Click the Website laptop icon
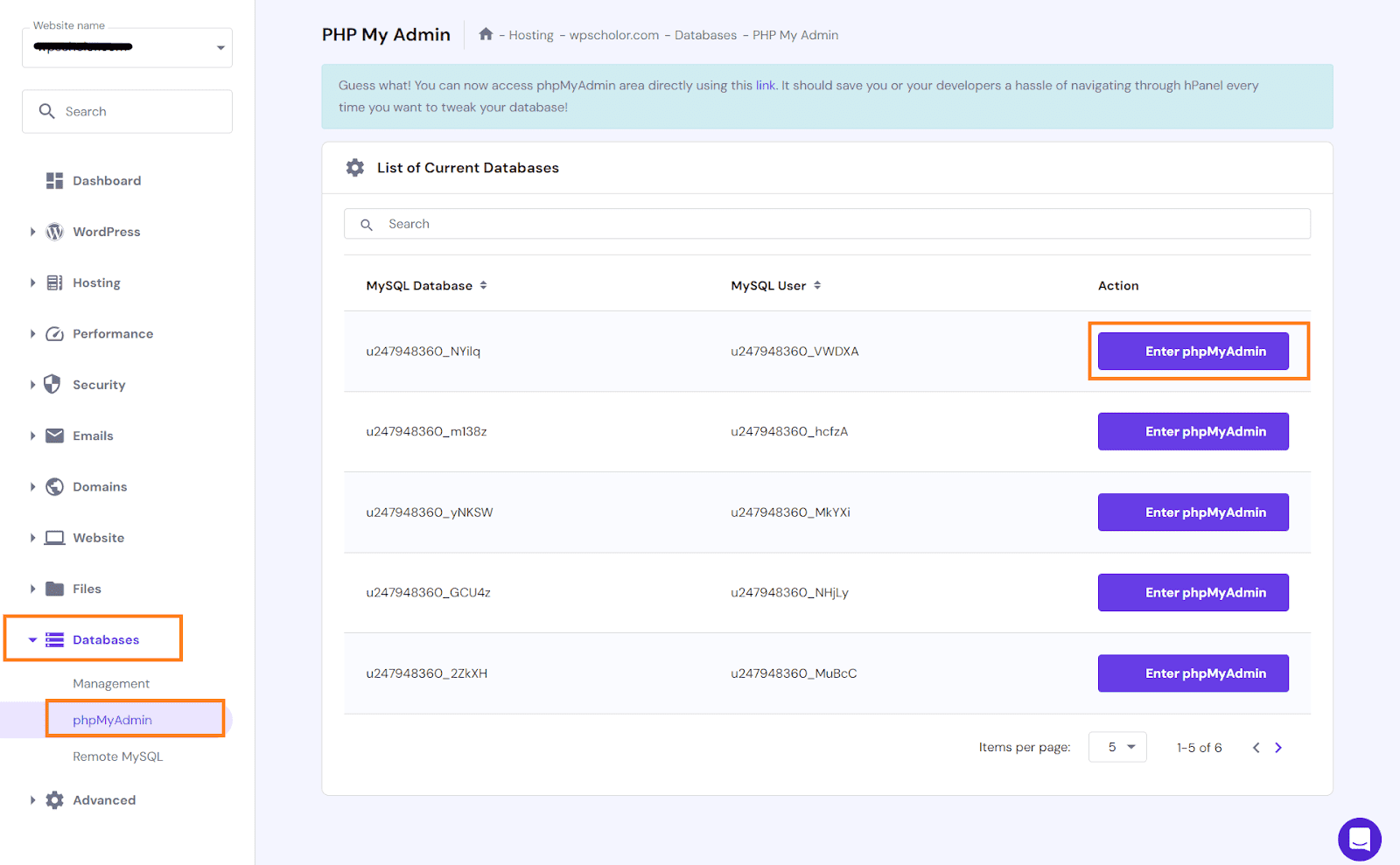Viewport: 1400px width, 865px height. coord(54,538)
